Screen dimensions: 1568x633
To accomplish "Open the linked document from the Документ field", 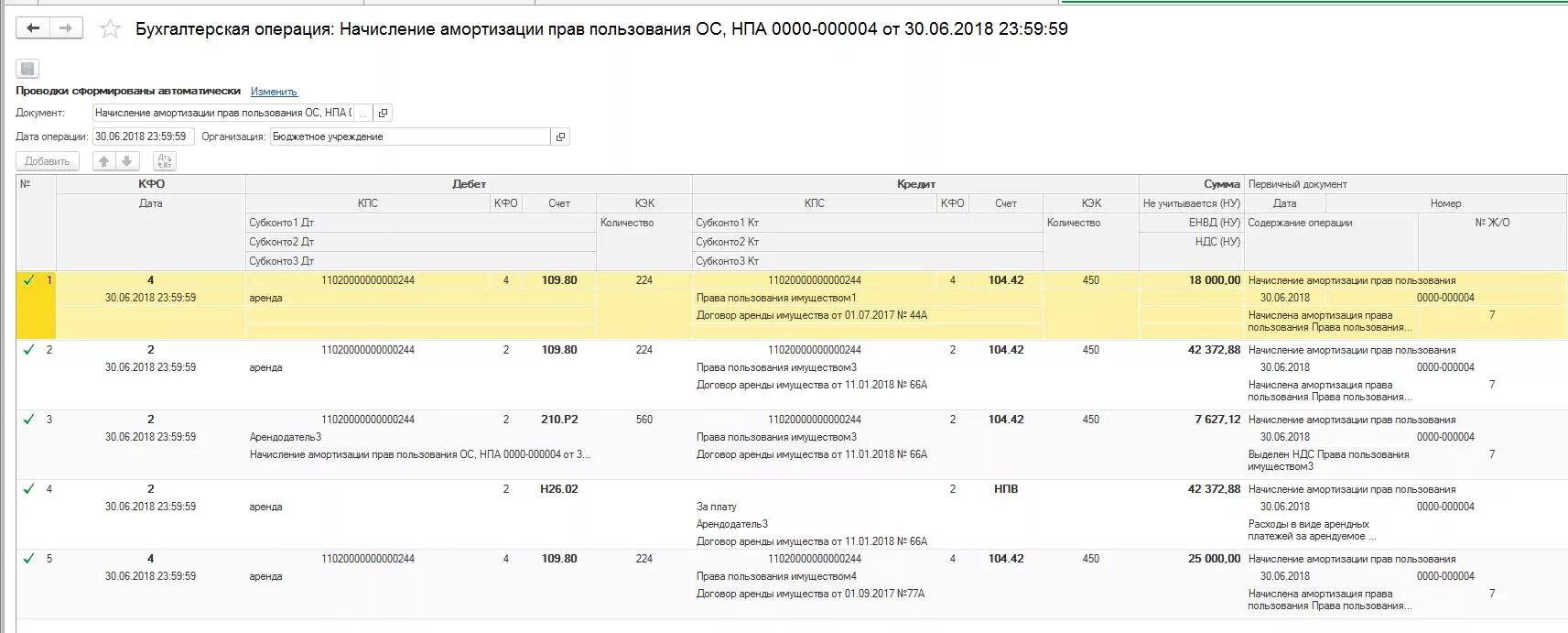I will coord(383,113).
